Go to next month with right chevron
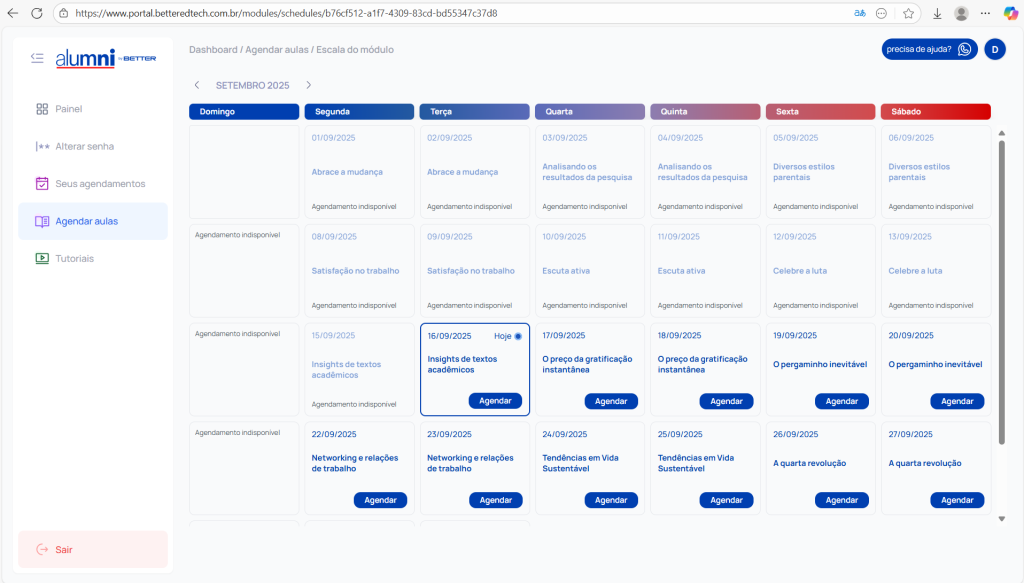 tap(309, 85)
